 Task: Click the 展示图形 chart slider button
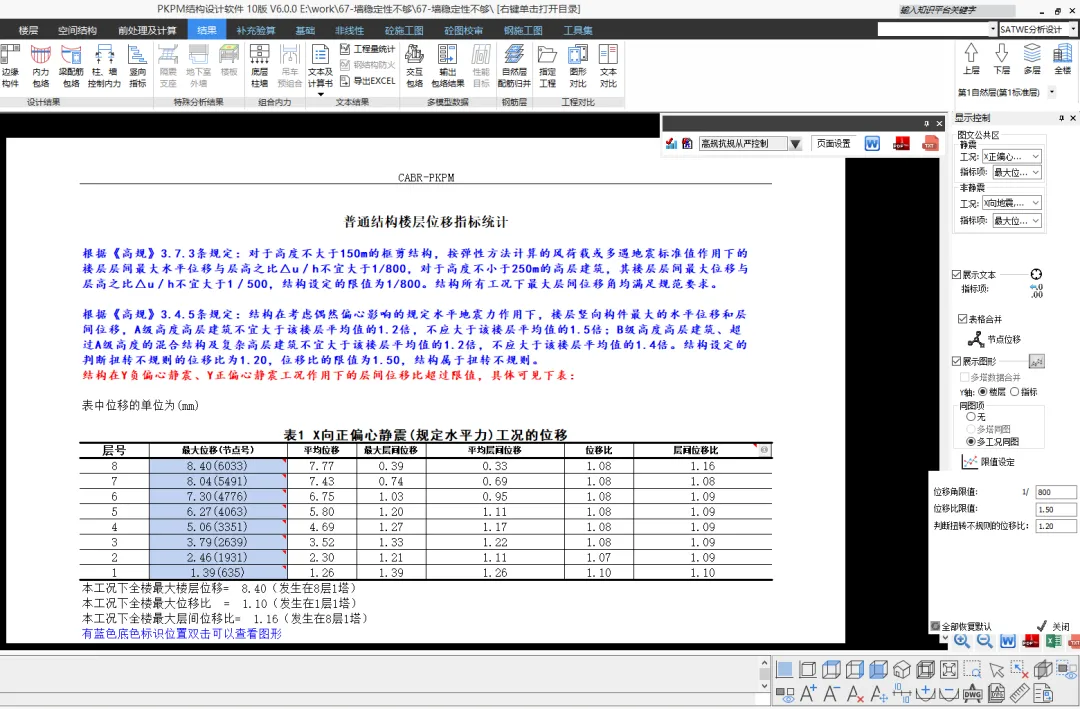[1037, 361]
